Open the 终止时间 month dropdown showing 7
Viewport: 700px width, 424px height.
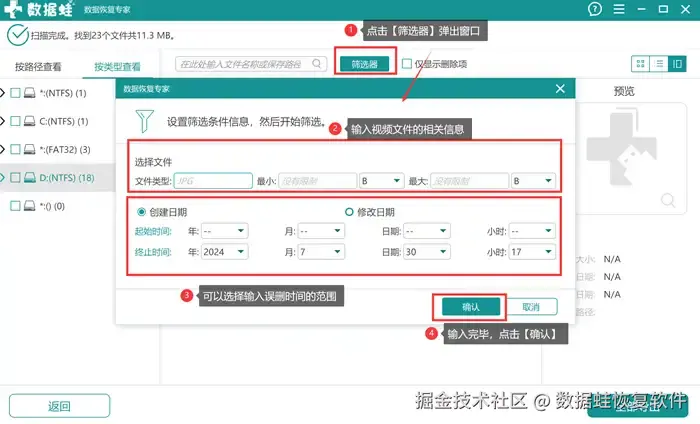(x=321, y=252)
